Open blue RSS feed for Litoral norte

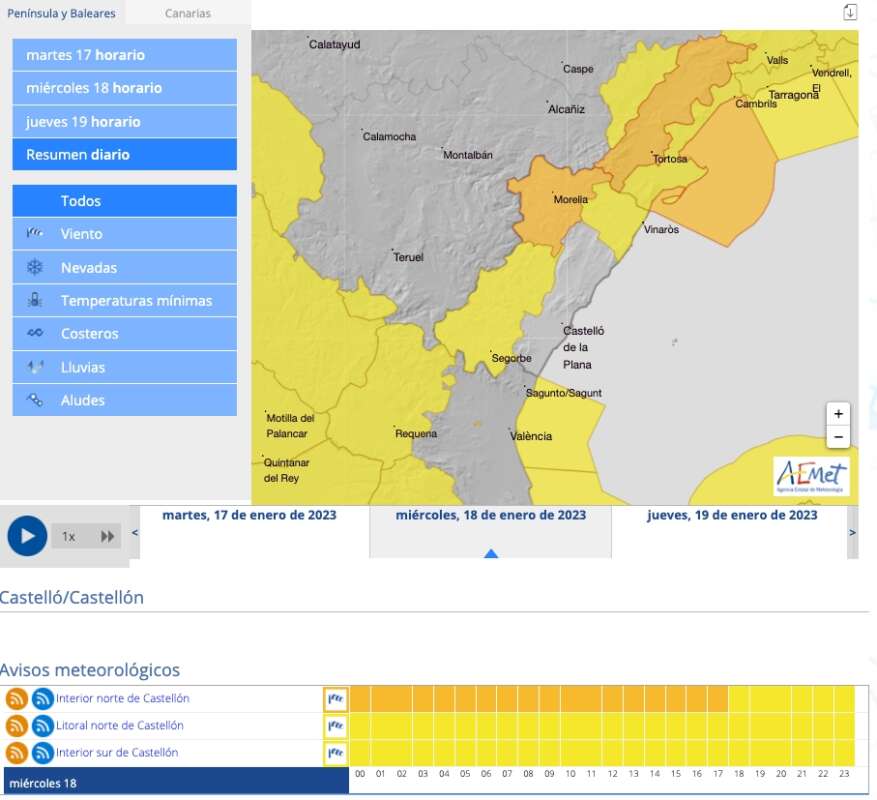click(42, 726)
